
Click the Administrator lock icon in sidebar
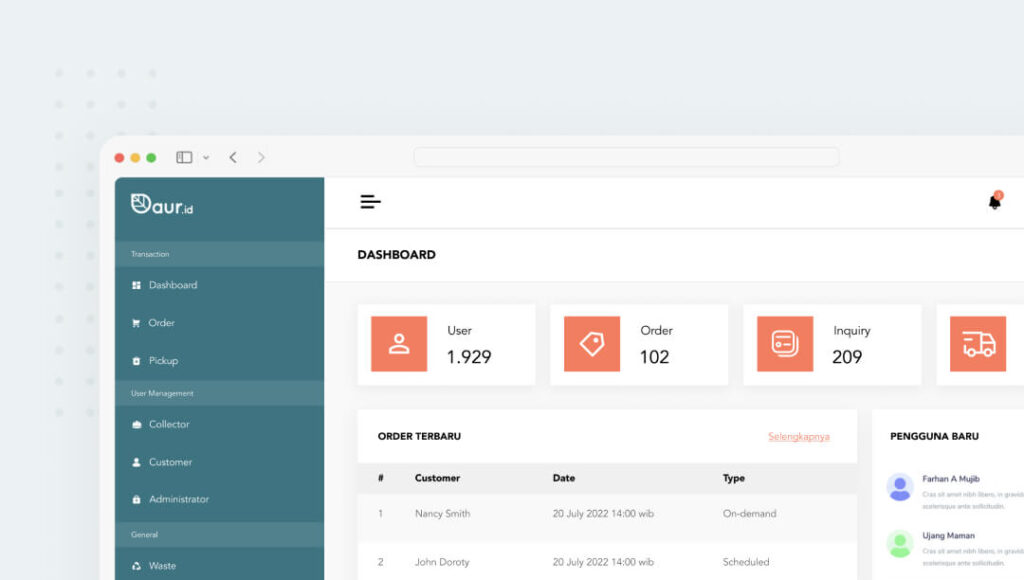[x=136, y=500]
